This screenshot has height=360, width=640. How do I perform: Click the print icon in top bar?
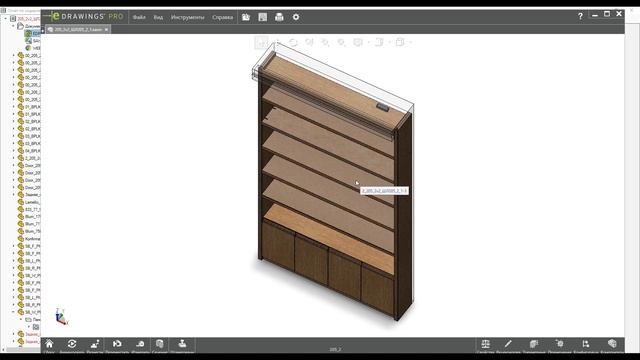coord(279,17)
